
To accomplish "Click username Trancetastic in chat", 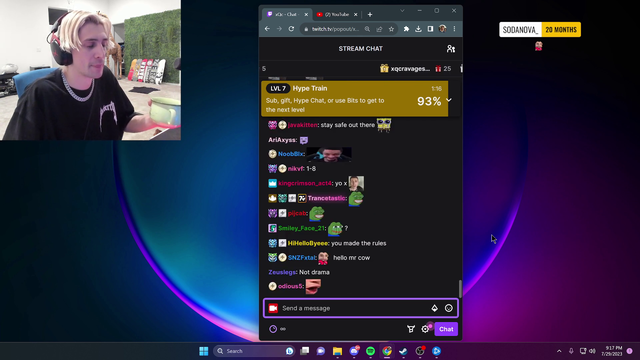I will click(326, 198).
